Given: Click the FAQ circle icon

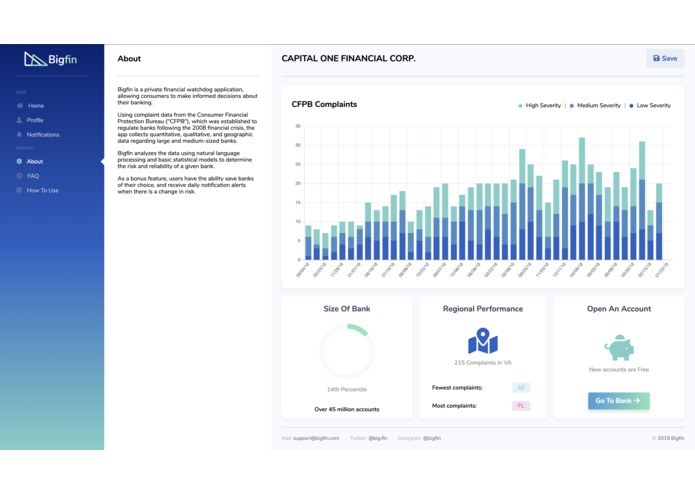Looking at the screenshot, I should [19, 176].
